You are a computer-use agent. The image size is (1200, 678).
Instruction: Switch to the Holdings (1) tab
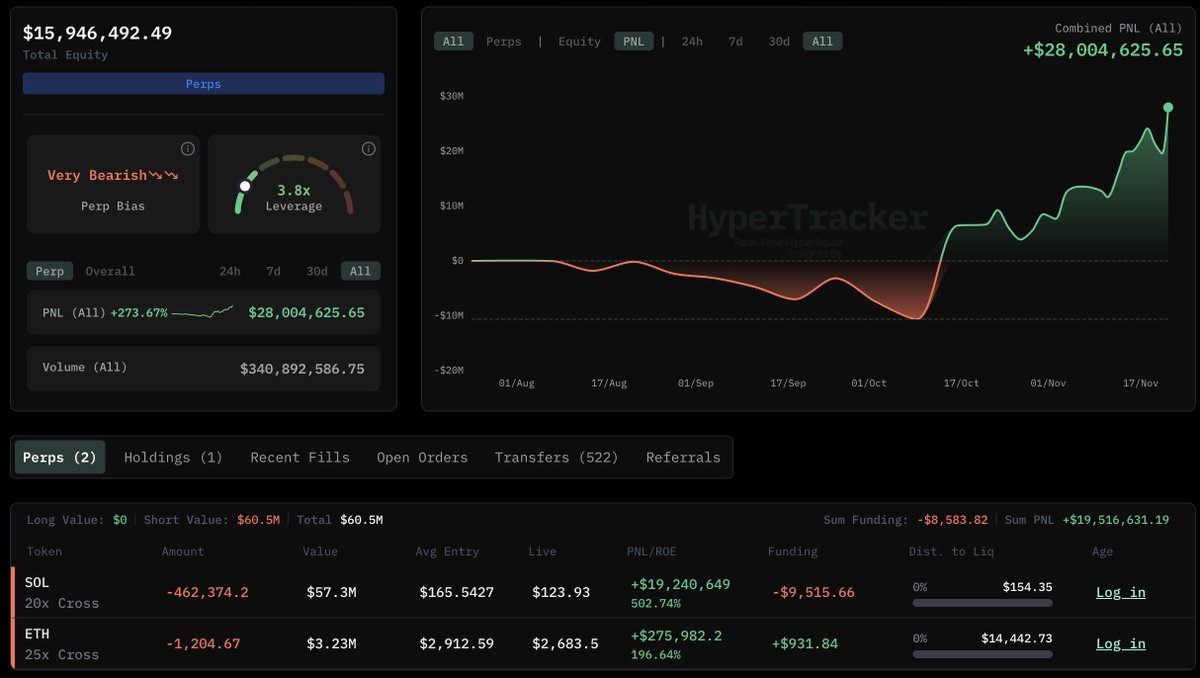(172, 457)
